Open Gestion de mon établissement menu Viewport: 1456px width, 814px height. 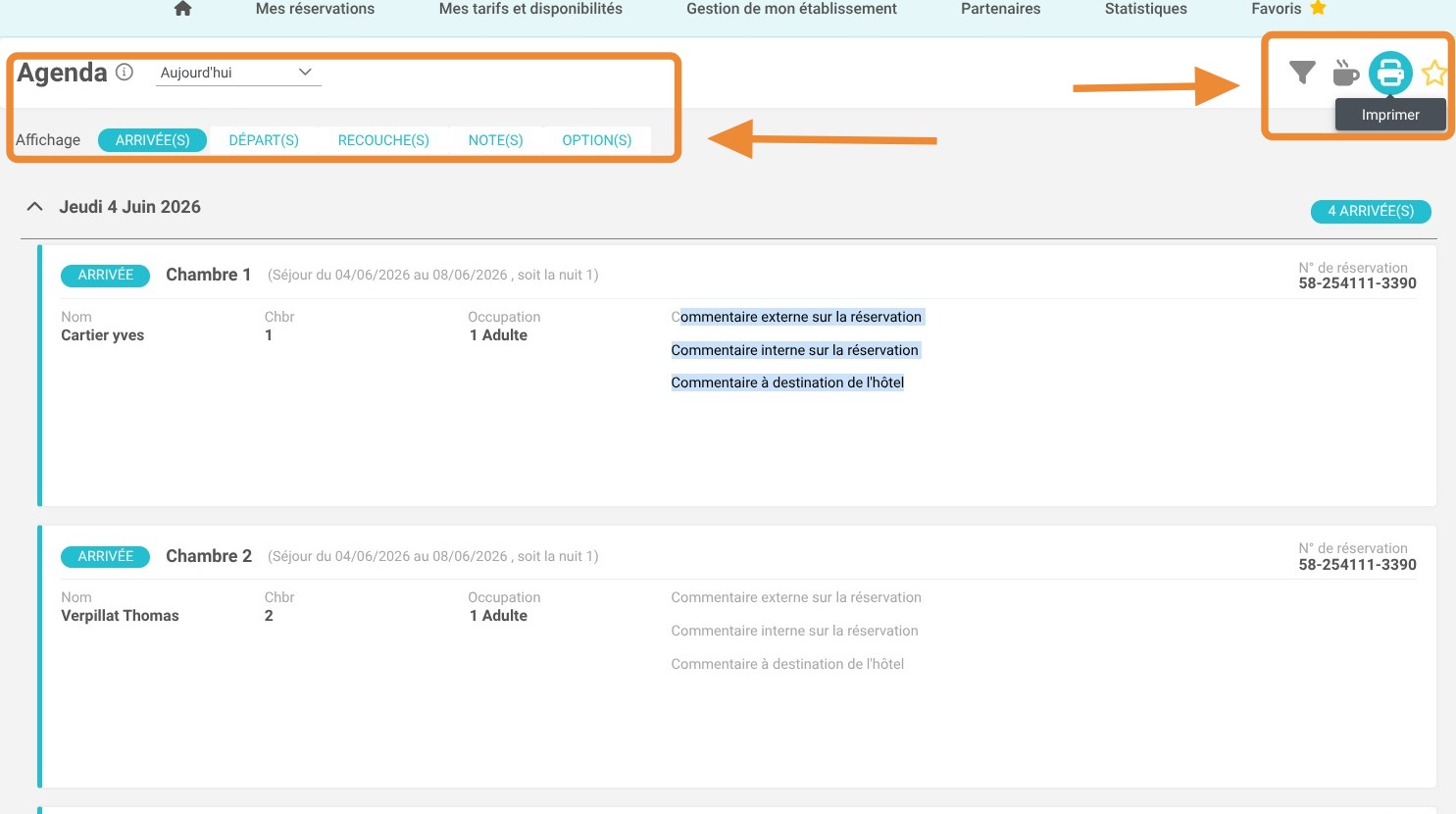coord(791,9)
